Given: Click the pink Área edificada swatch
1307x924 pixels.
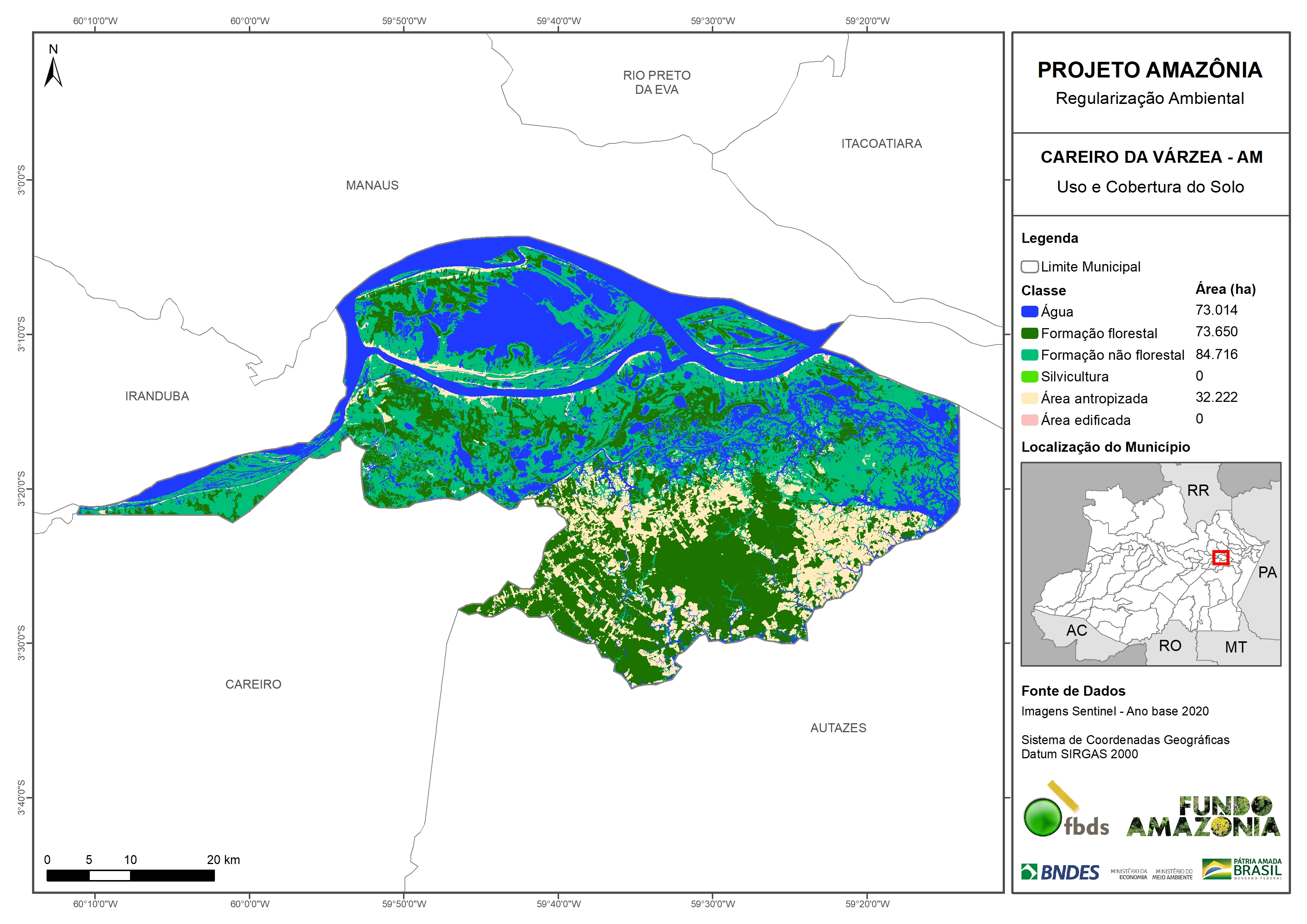Looking at the screenshot, I should (1029, 420).
